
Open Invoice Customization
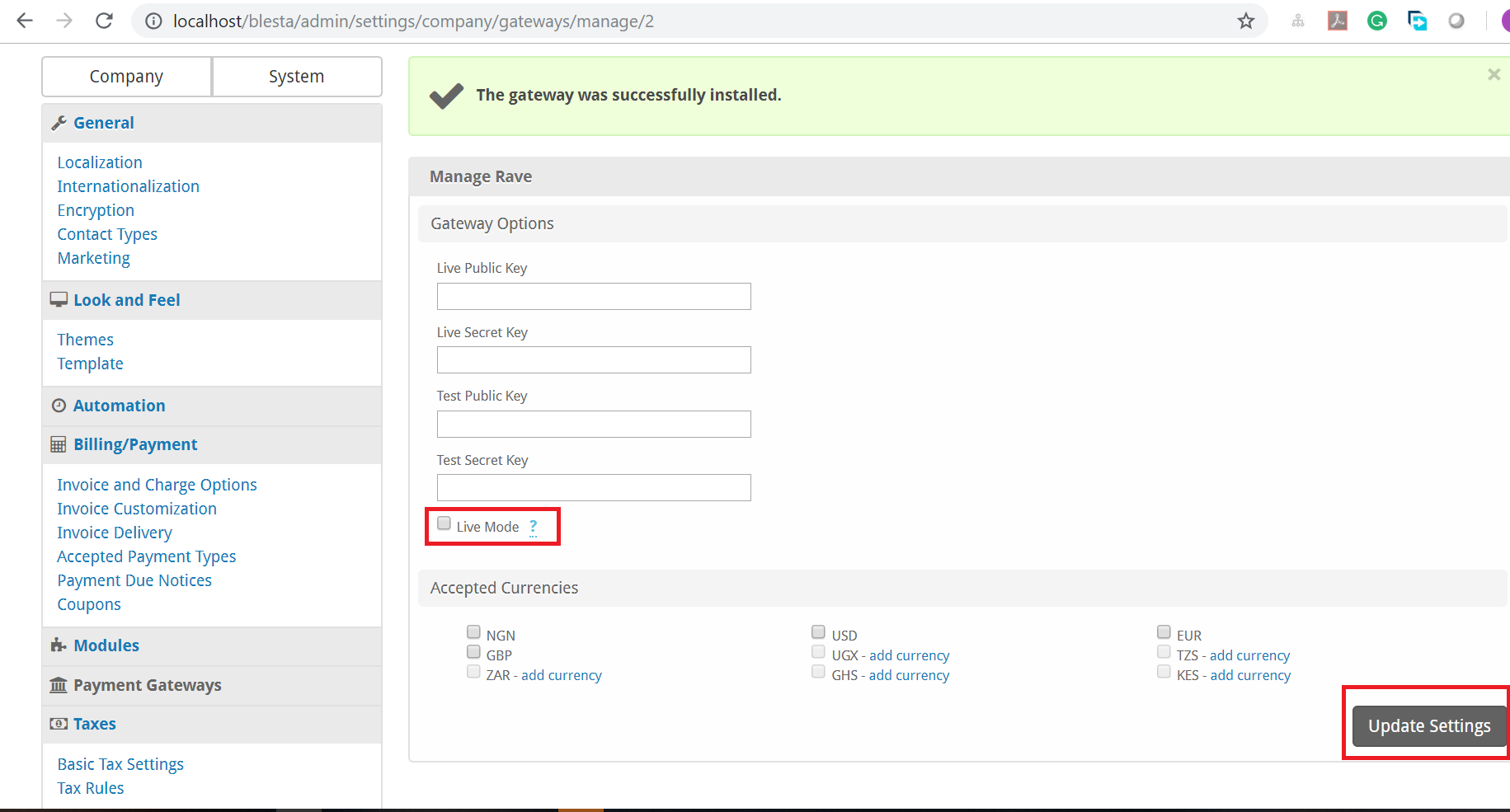137,509
